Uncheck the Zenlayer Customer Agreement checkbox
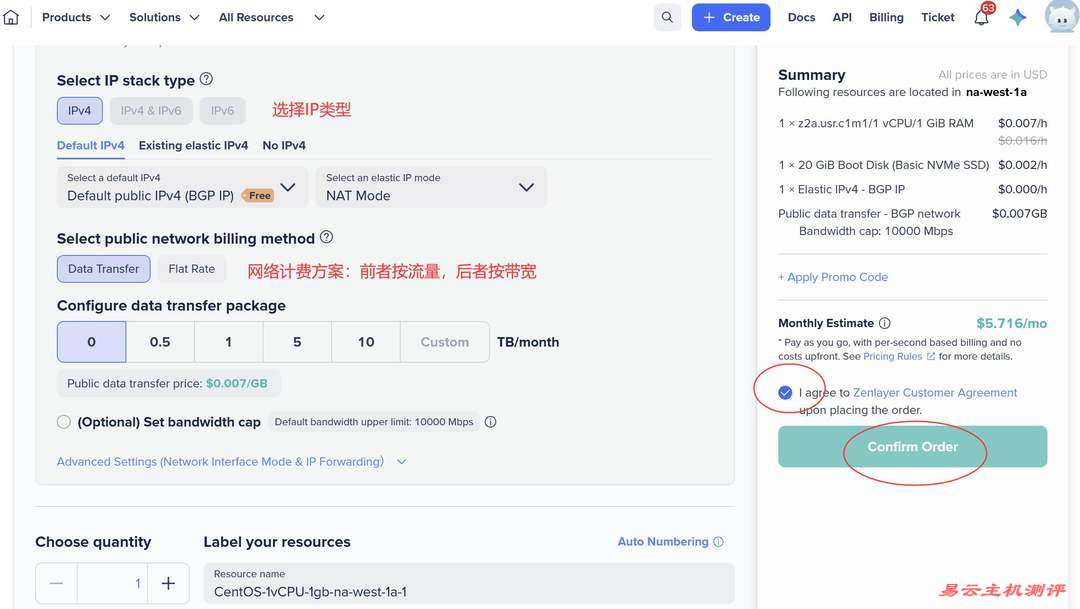The width and height of the screenshot is (1080, 609). point(783,390)
